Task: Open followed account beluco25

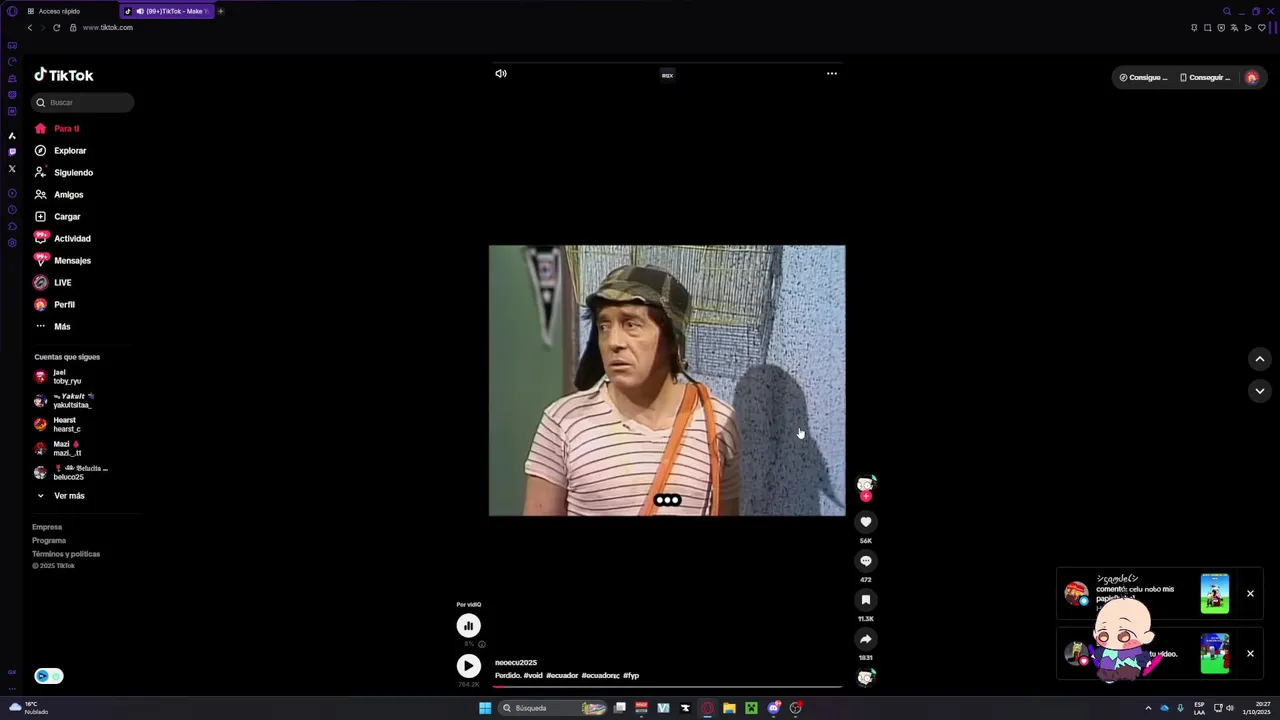Action: 70,472
